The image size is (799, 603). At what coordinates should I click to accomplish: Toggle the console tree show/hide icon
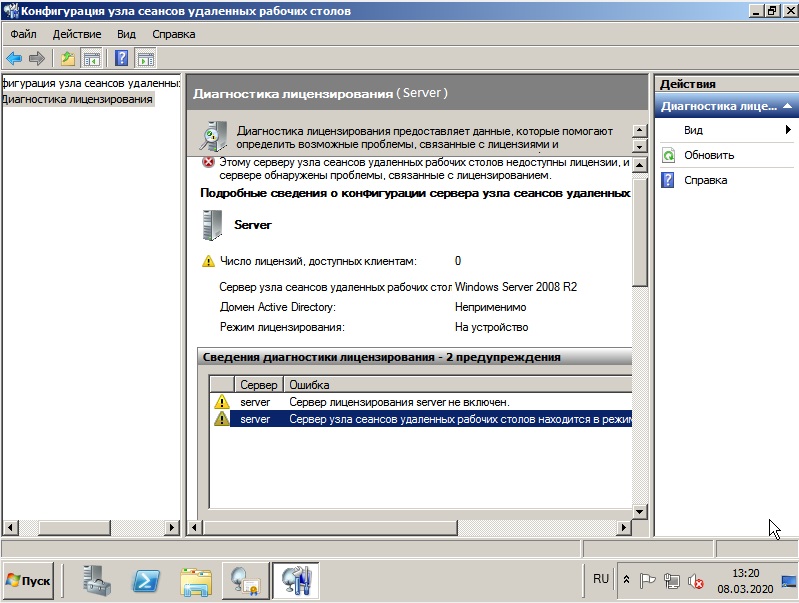[x=92, y=59]
